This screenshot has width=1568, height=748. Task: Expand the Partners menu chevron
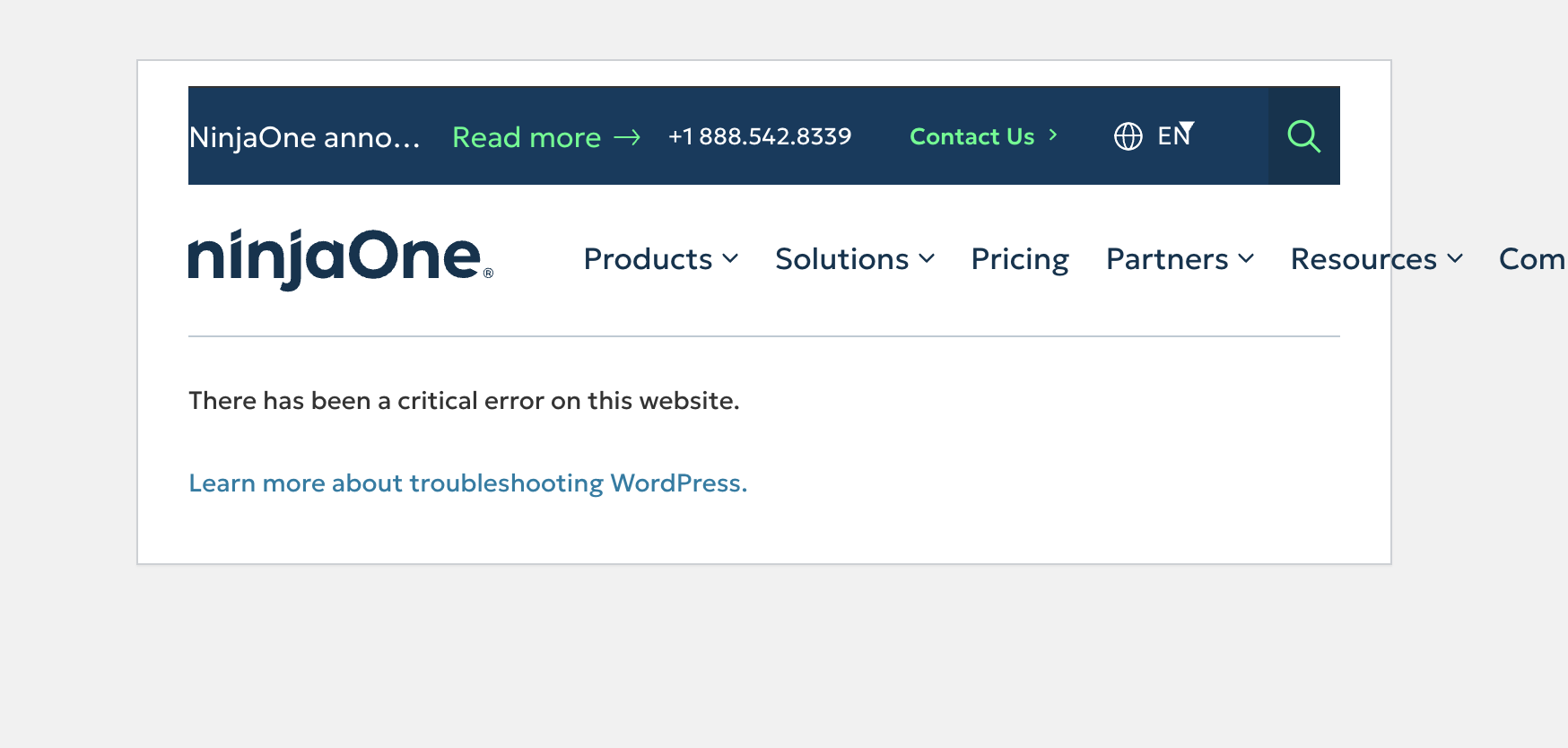click(1246, 259)
